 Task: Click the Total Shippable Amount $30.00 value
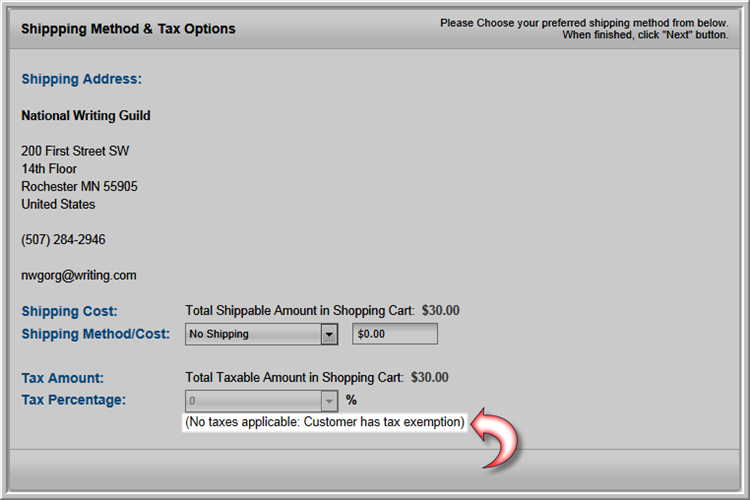pyautogui.click(x=441, y=311)
